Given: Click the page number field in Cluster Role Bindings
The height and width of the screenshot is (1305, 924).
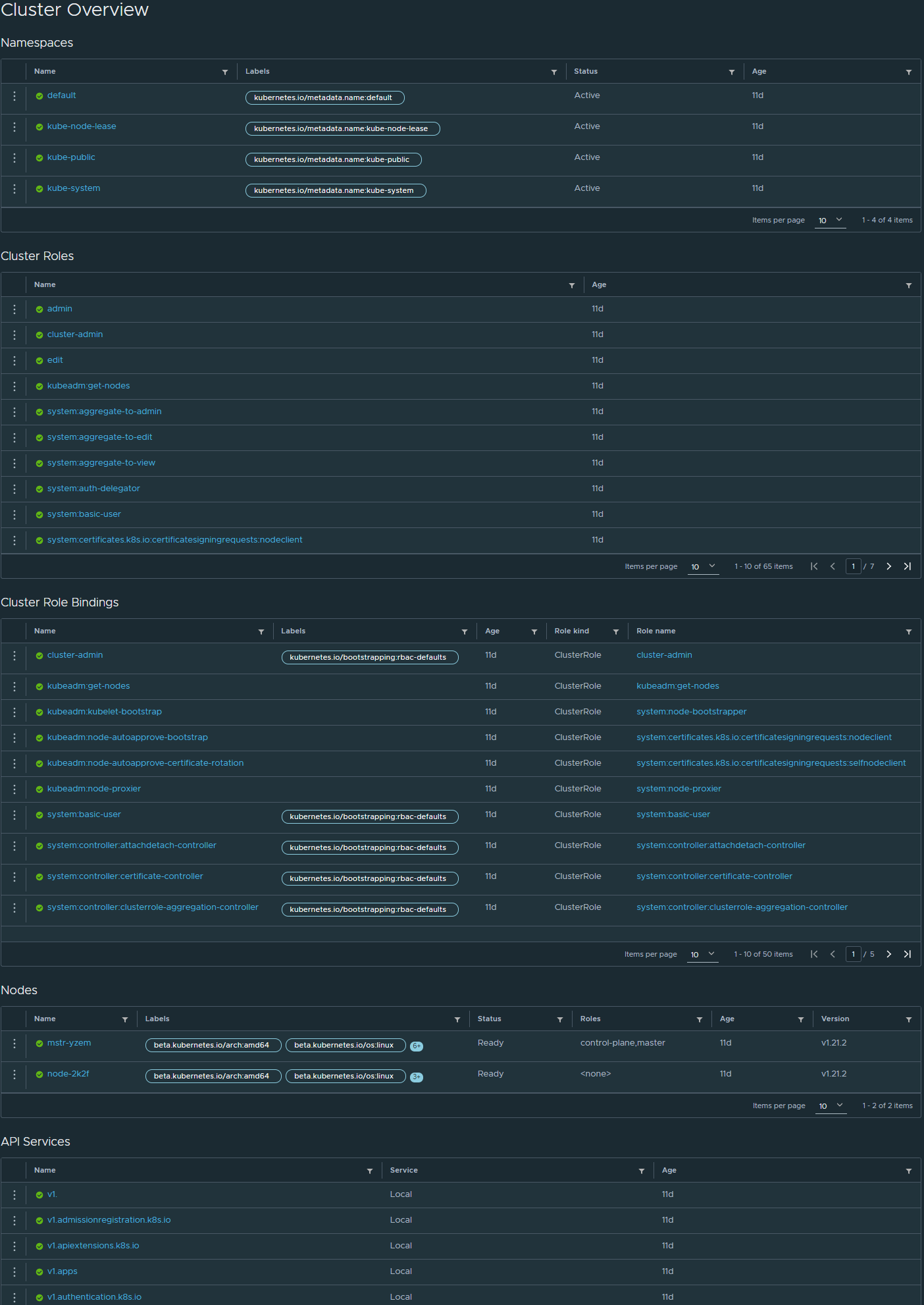Looking at the screenshot, I should pyautogui.click(x=853, y=954).
